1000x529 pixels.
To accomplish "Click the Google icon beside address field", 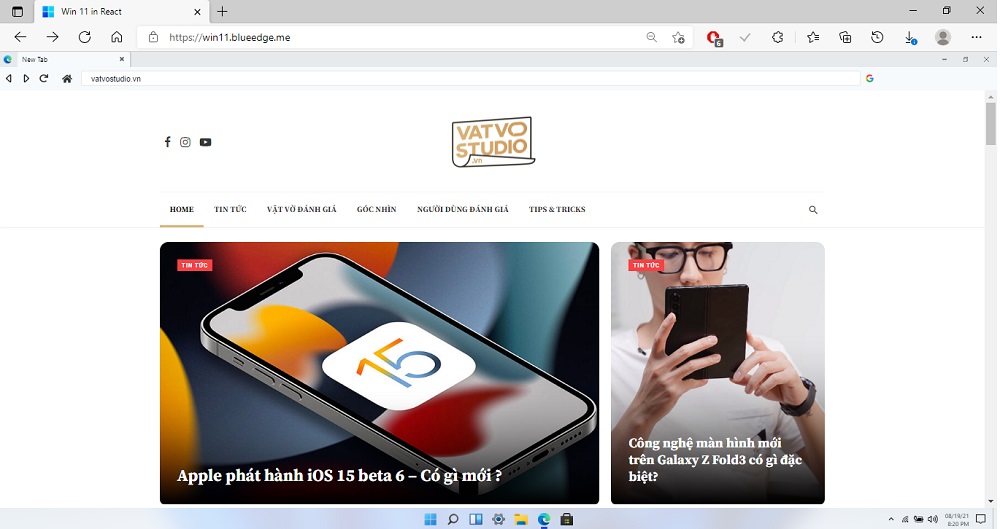I will (x=869, y=78).
